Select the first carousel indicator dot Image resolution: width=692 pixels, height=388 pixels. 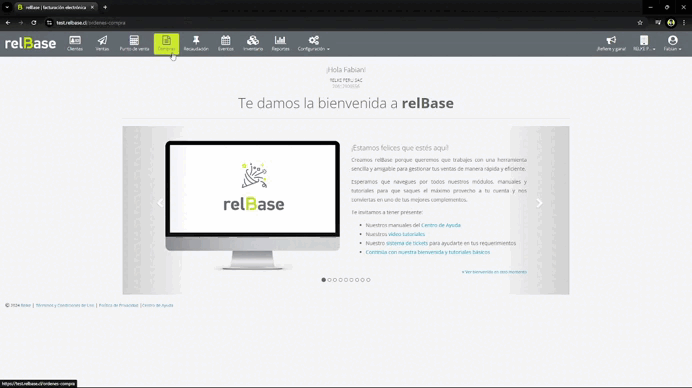[x=323, y=280]
